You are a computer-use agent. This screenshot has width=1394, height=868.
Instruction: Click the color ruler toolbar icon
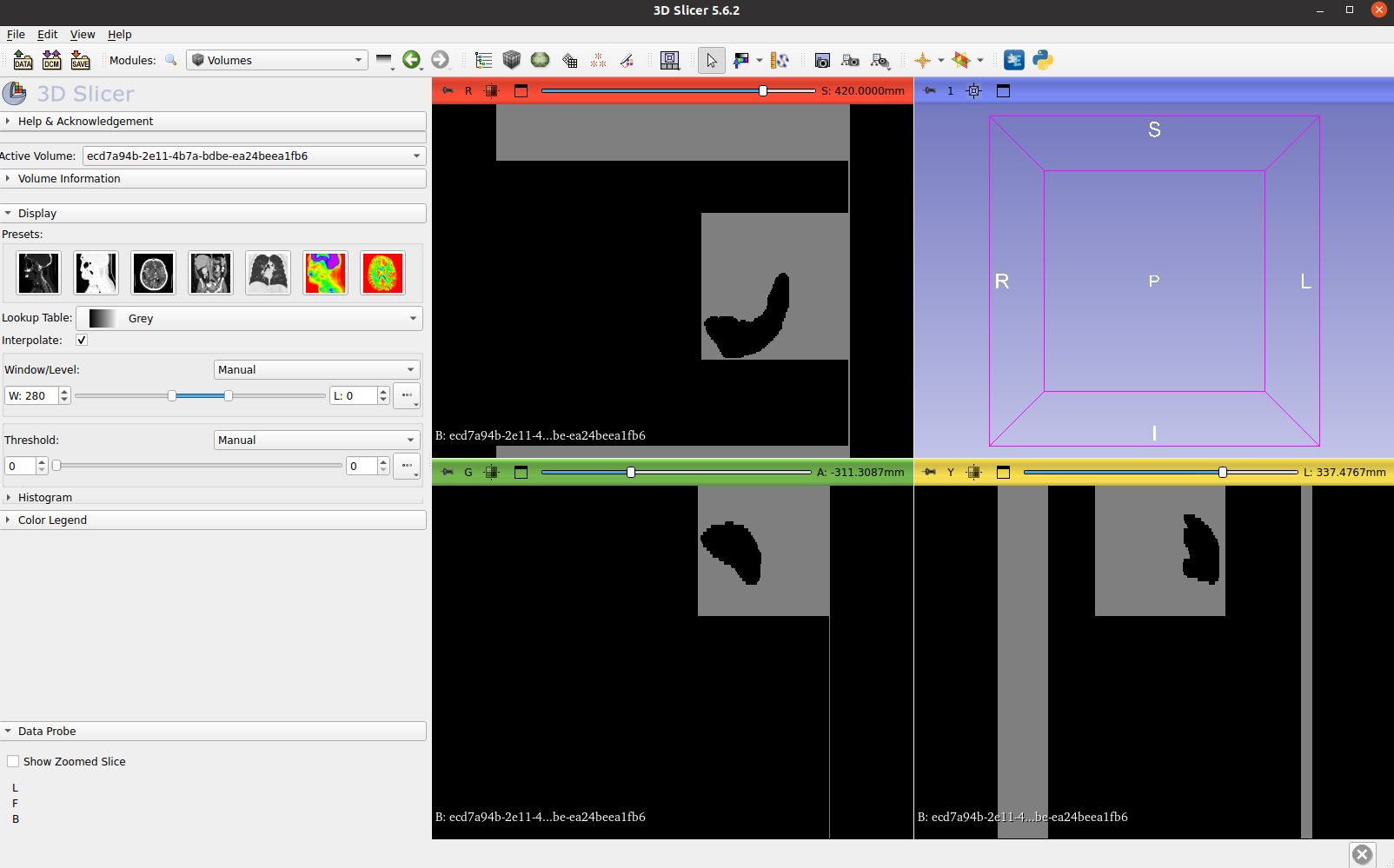(x=780, y=60)
